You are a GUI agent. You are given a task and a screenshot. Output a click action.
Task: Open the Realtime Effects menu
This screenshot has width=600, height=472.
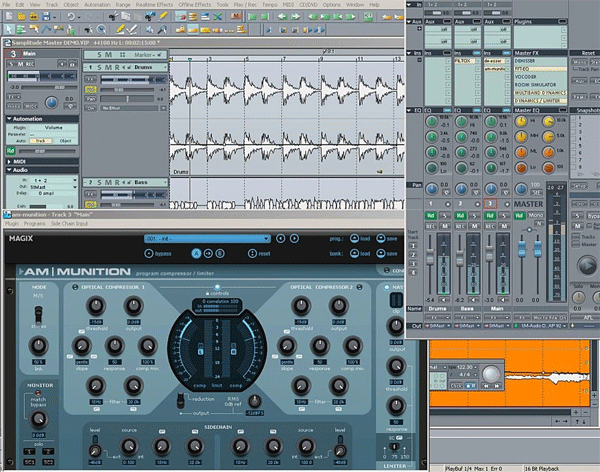pyautogui.click(x=154, y=5)
